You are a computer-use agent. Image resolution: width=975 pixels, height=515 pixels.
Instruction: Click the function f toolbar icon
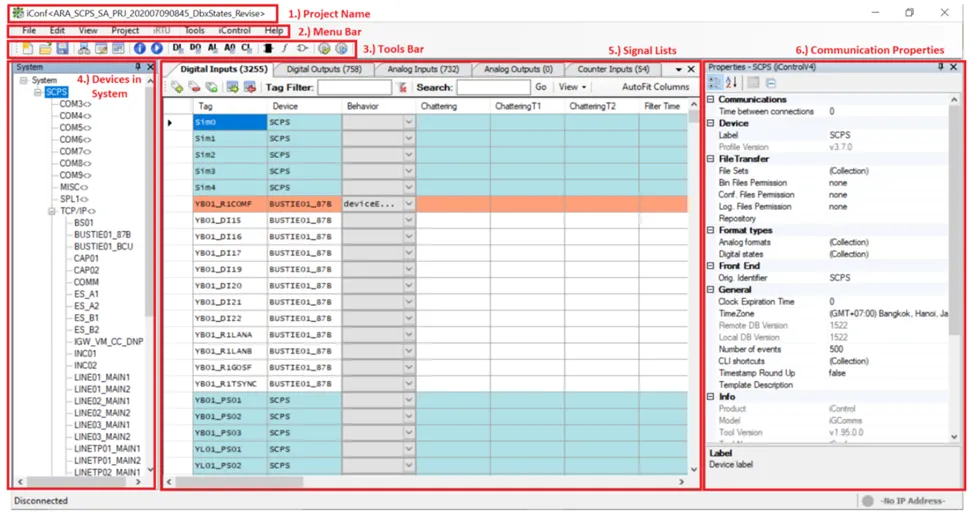(x=285, y=49)
